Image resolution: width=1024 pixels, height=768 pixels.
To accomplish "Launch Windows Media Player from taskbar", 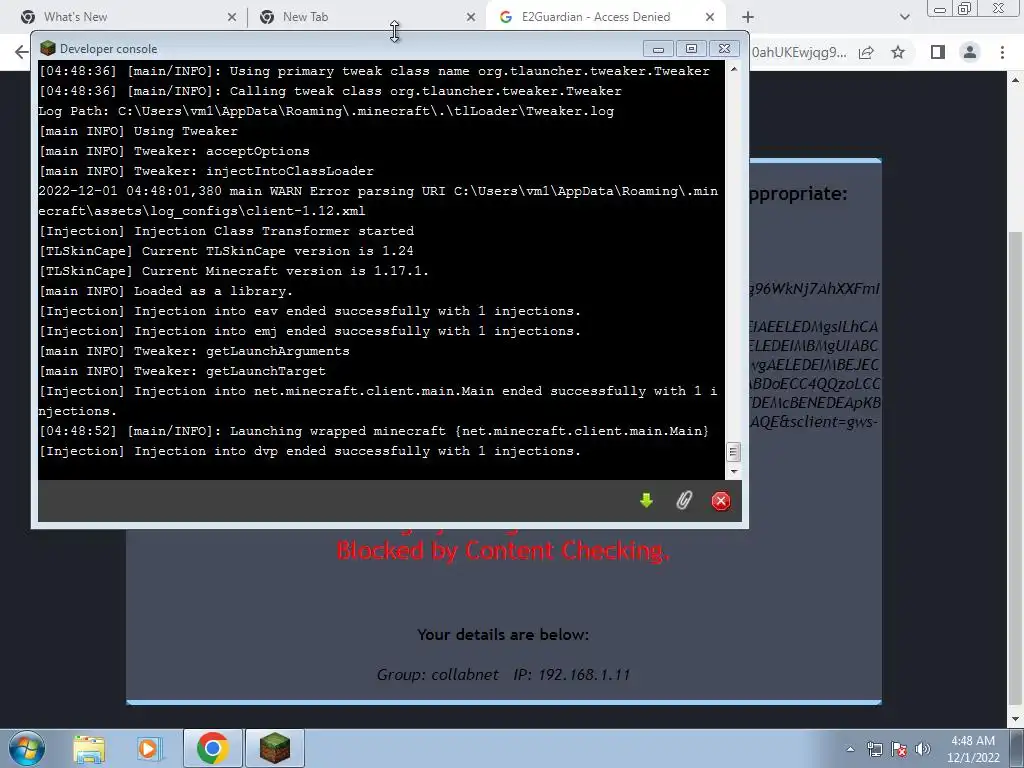I will click(x=148, y=748).
